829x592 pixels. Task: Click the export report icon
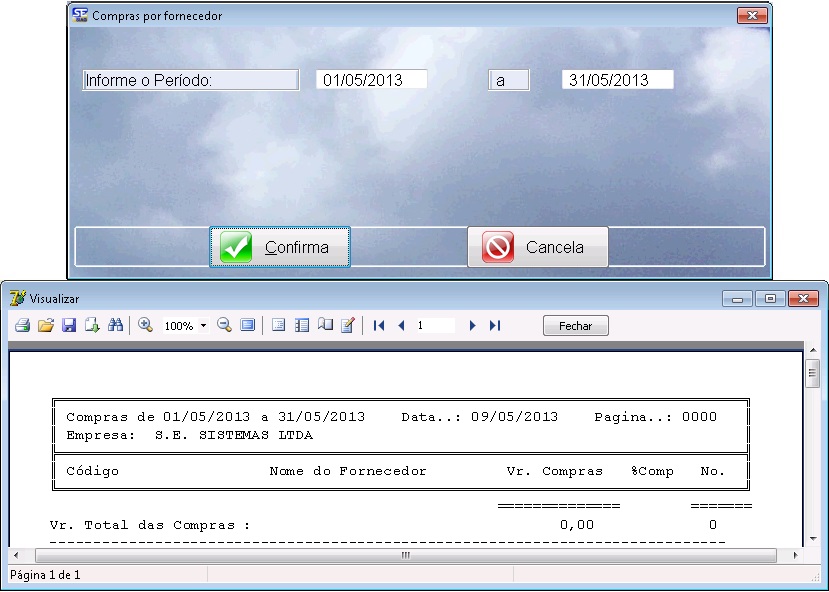[92, 326]
